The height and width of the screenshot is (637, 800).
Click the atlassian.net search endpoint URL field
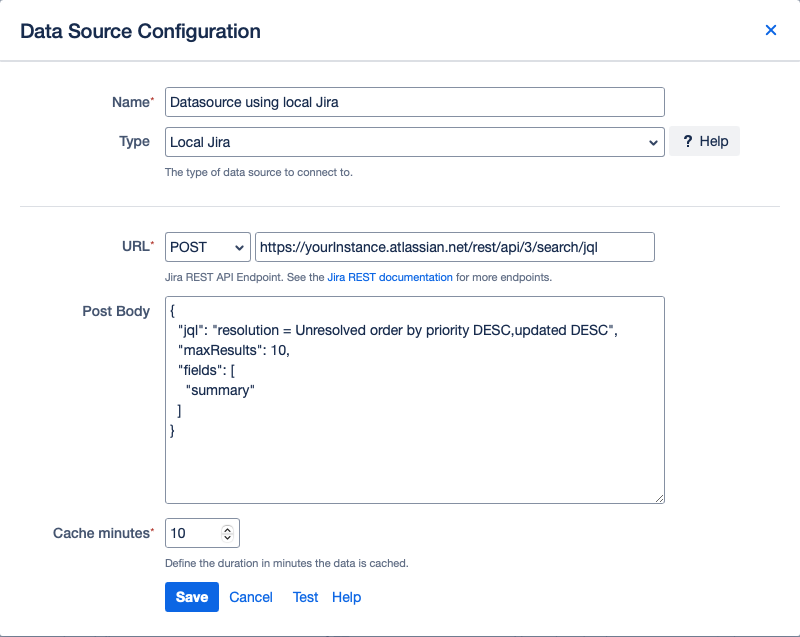pos(455,247)
